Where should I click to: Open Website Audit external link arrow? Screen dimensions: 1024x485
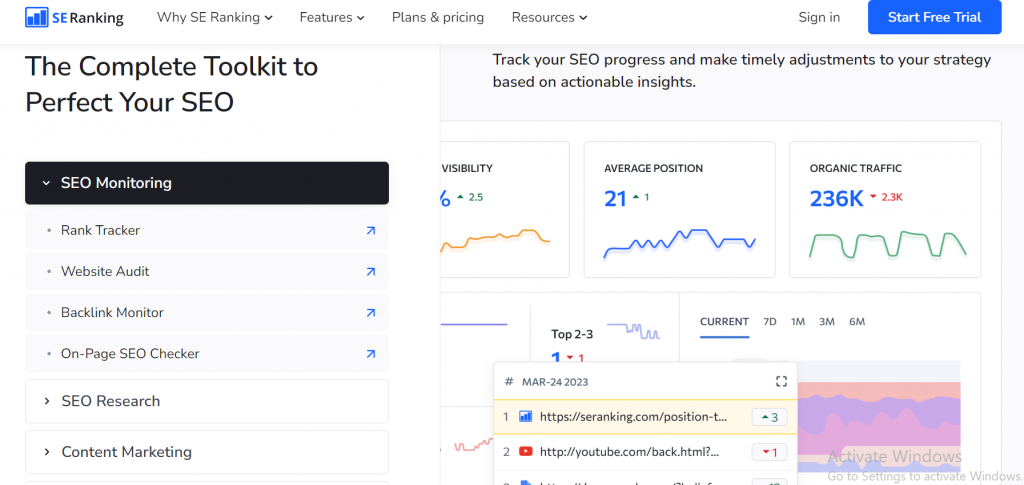tap(370, 271)
